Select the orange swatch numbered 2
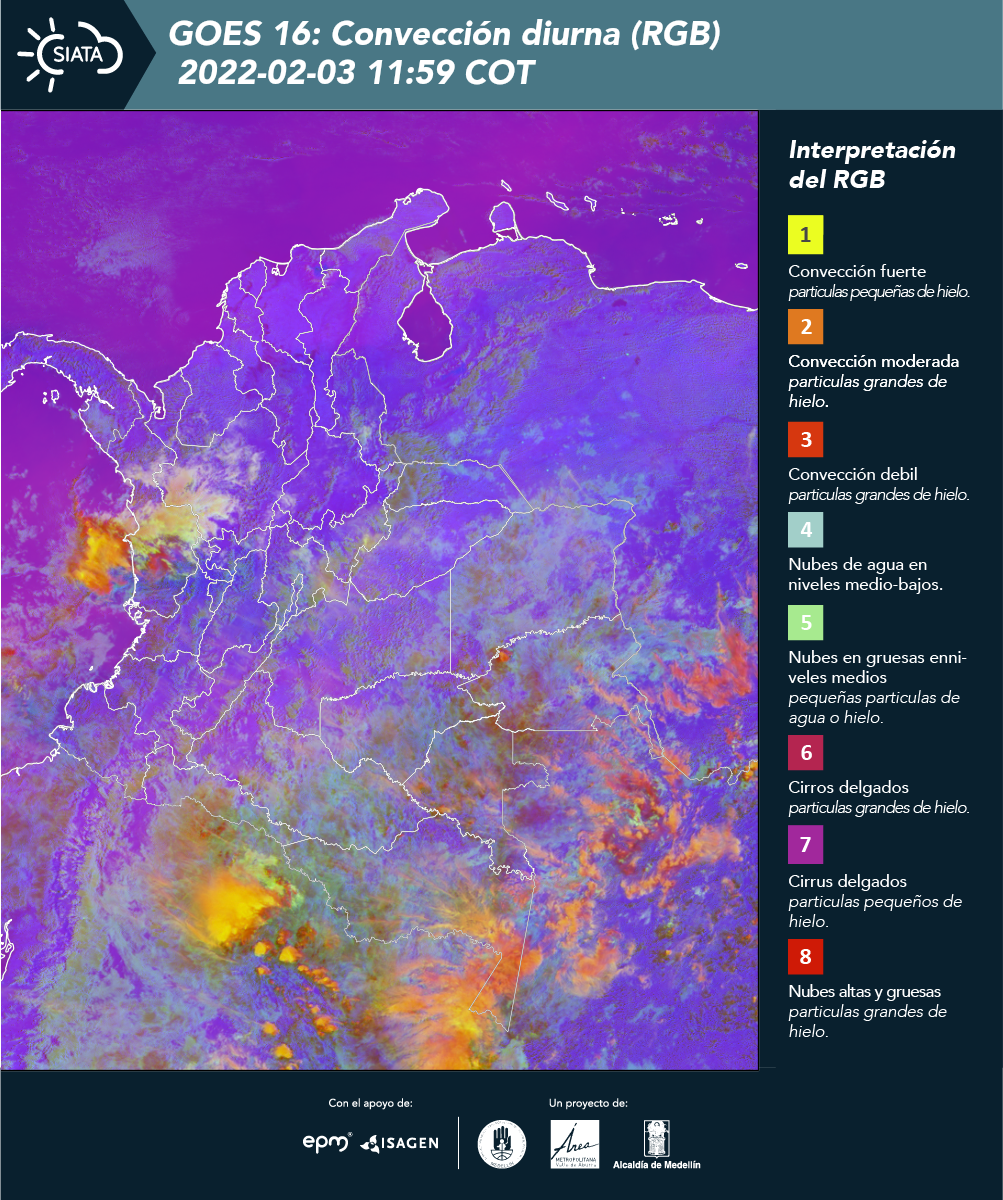 tap(806, 326)
